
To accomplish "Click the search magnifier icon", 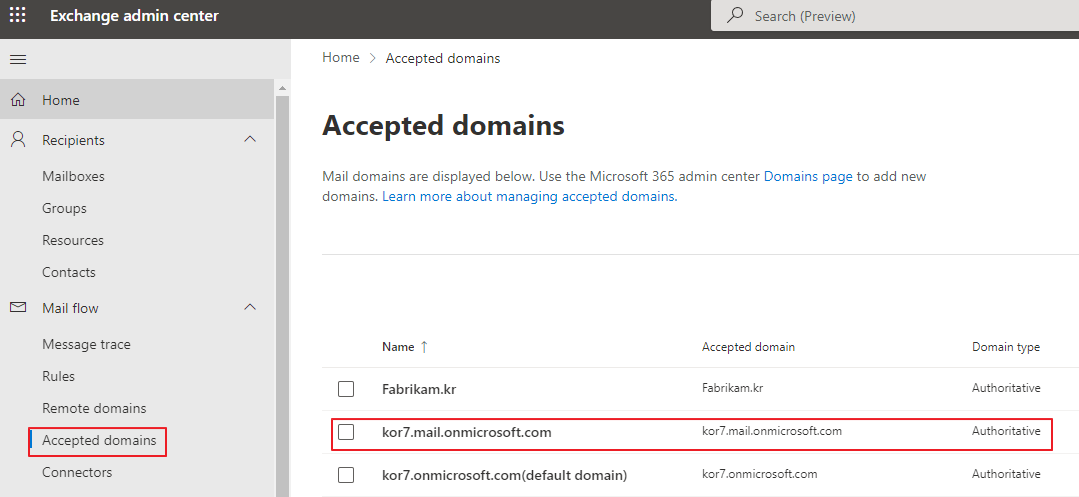I will (x=736, y=15).
